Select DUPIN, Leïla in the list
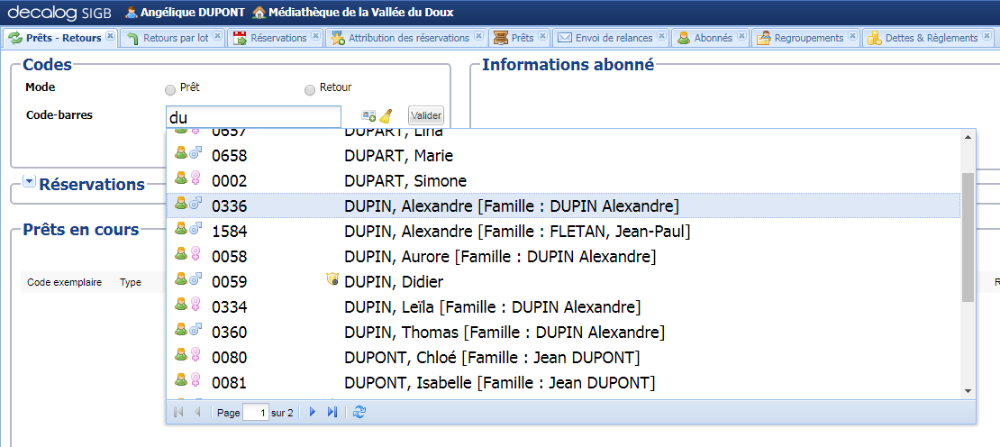The height and width of the screenshot is (447, 1000). (564, 307)
